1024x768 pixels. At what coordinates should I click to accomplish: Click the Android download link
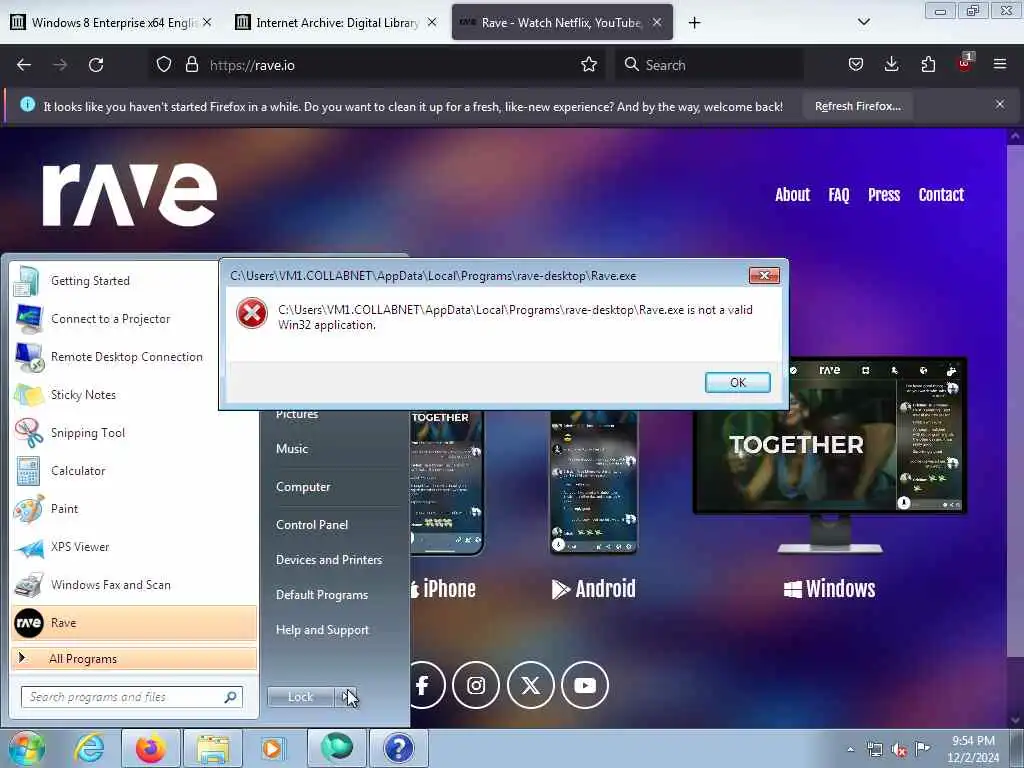click(x=594, y=589)
